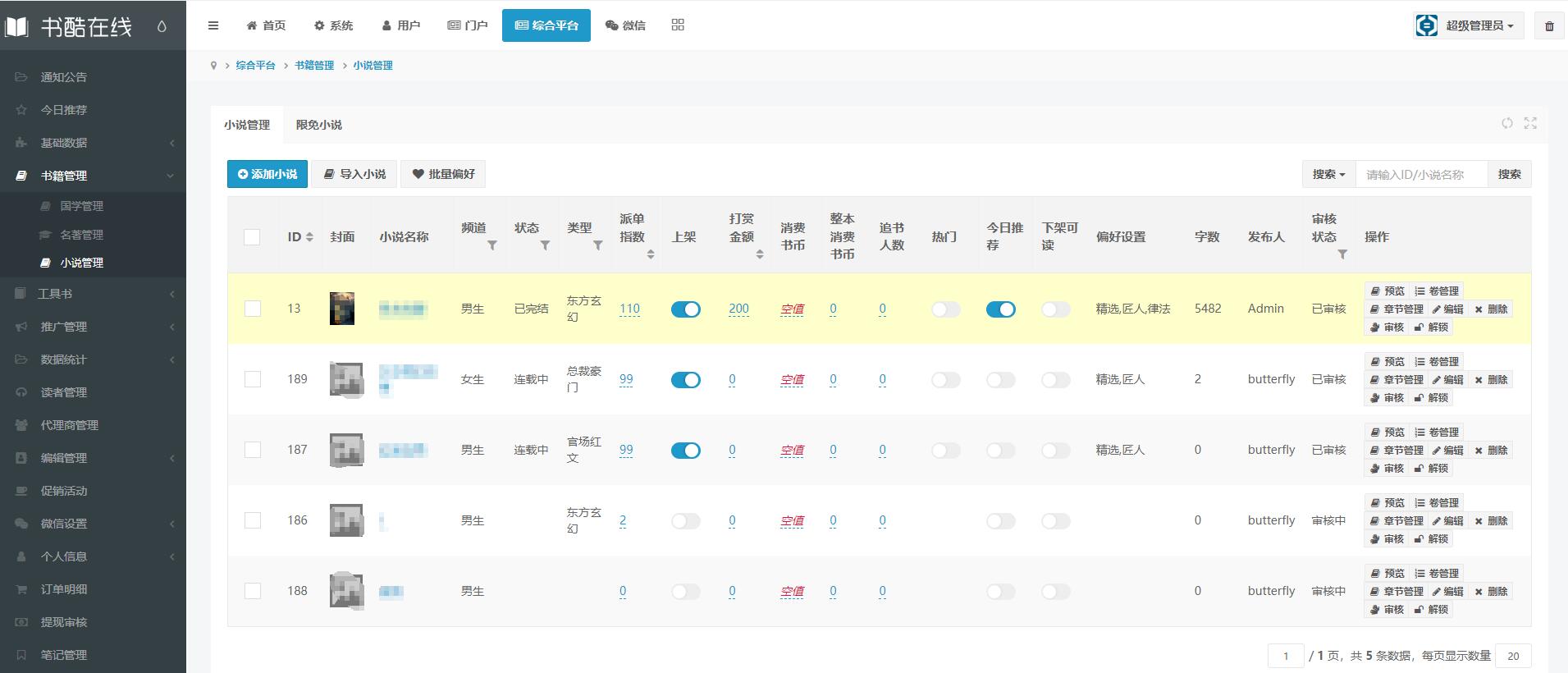1568x673 pixels.
Task: Open the 超级管理员 user dropdown
Action: [1470, 25]
